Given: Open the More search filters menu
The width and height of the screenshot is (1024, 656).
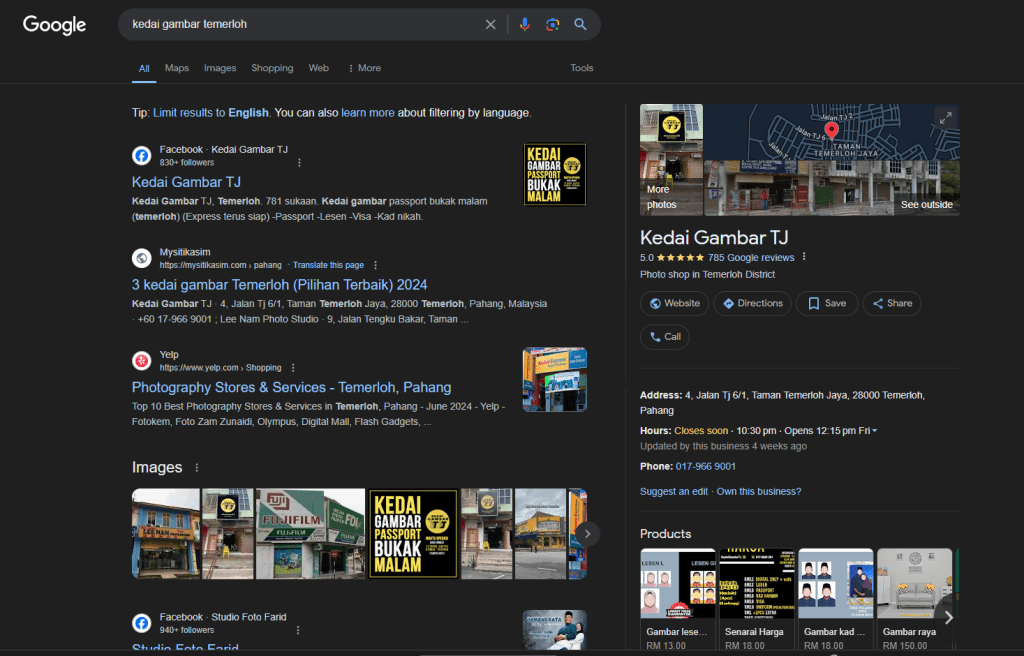Looking at the screenshot, I should pyautogui.click(x=364, y=68).
